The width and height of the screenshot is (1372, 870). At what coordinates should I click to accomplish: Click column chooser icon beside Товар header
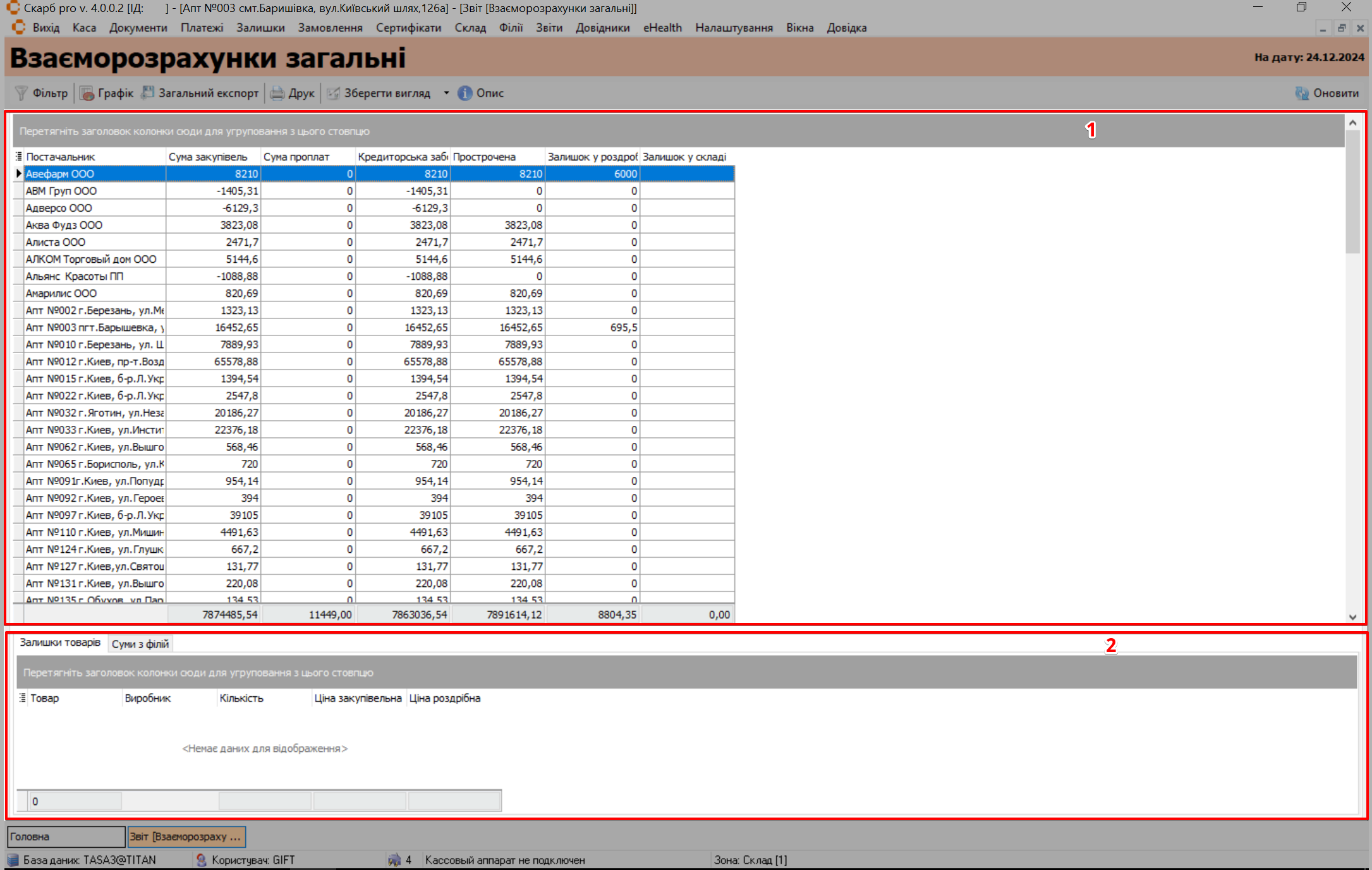point(23,698)
